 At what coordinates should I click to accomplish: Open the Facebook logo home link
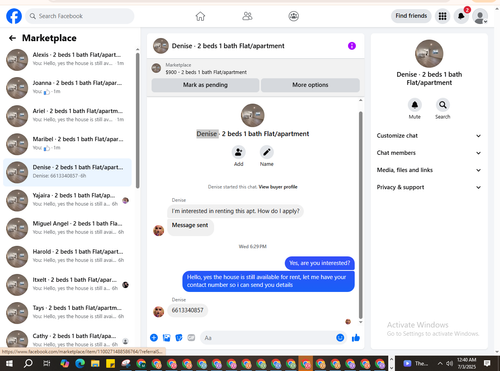pyautogui.click(x=14, y=16)
